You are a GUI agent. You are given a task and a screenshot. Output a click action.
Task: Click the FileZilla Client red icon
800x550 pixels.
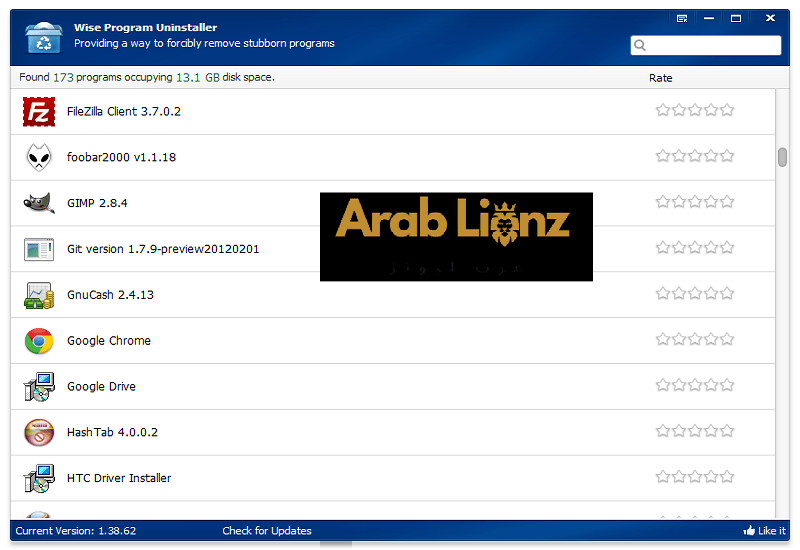click(39, 112)
